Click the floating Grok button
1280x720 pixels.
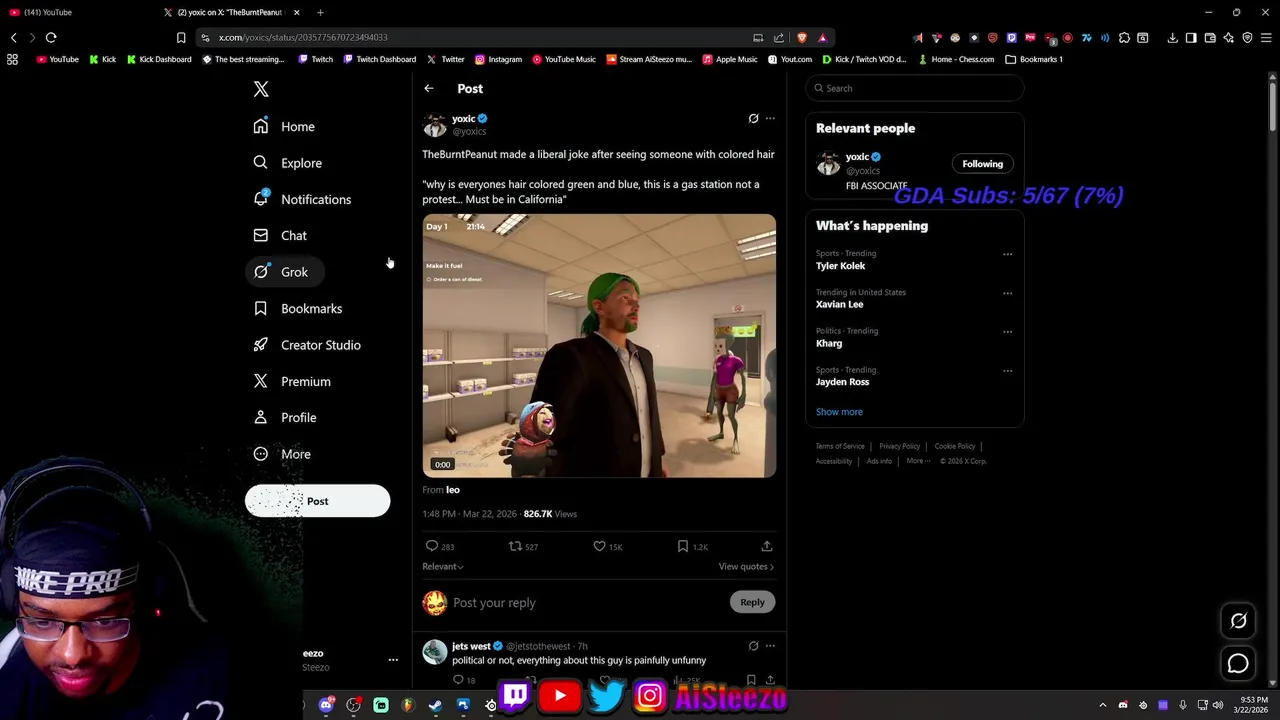(1238, 621)
